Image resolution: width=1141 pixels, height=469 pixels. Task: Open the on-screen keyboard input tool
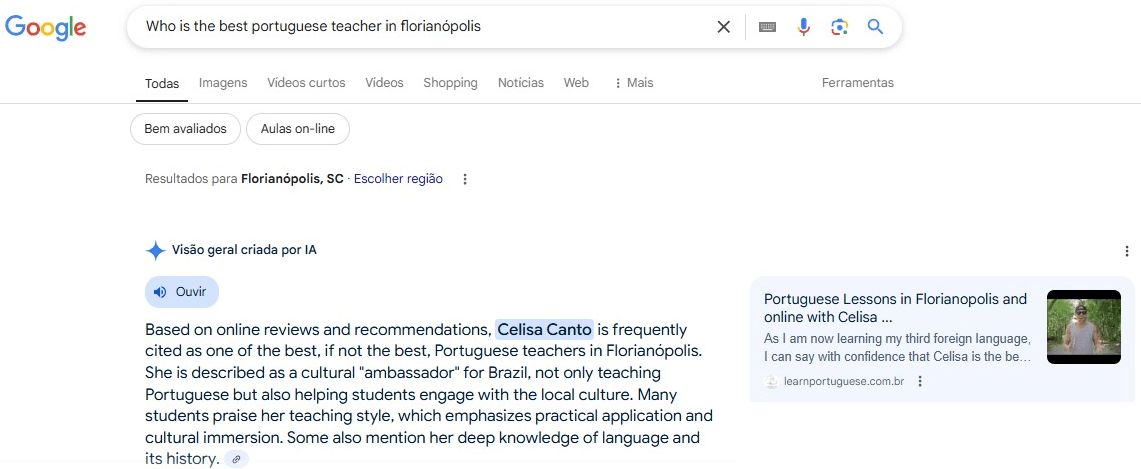pyautogui.click(x=767, y=27)
